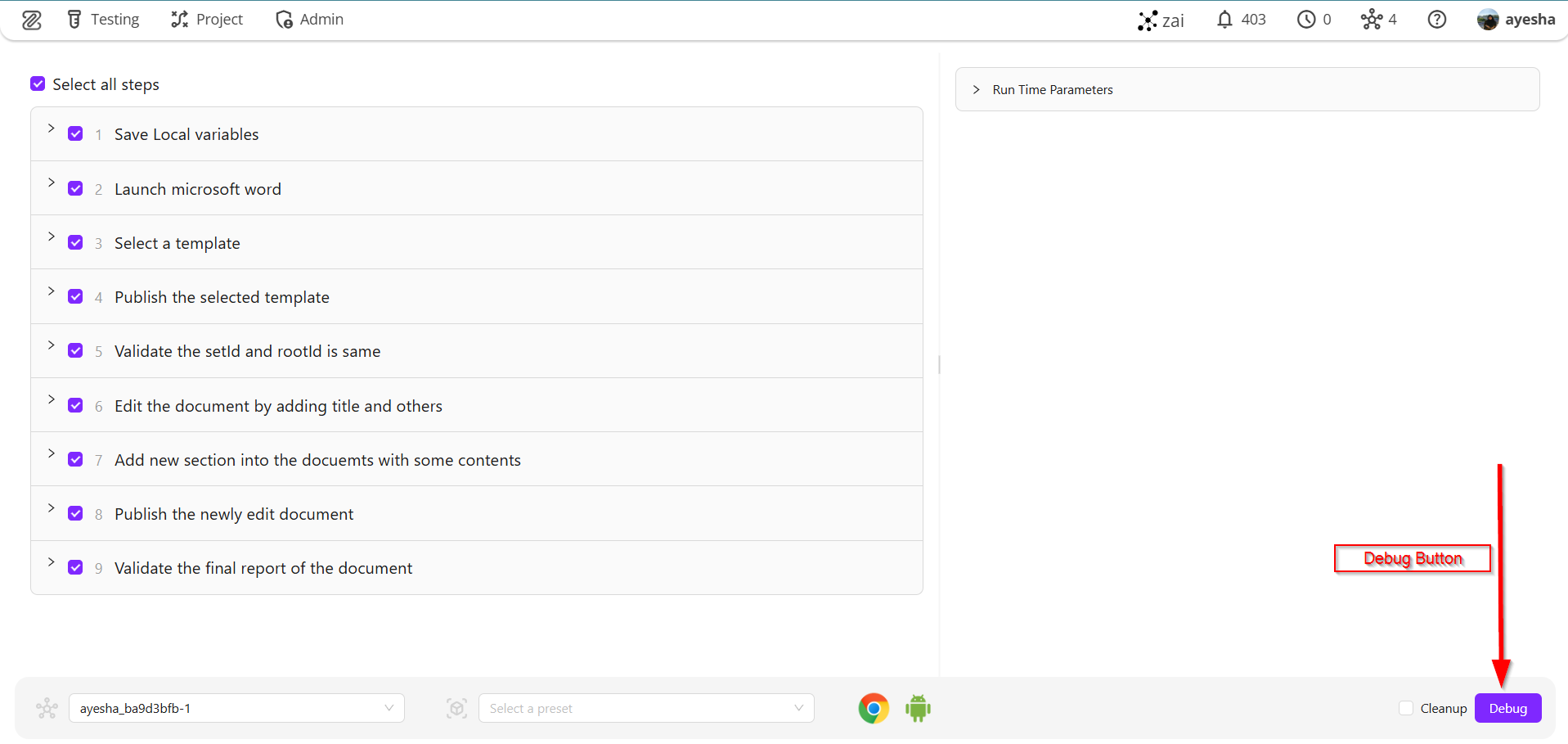Open the help question mark icon
The image size is (1568, 744).
click(x=1437, y=20)
